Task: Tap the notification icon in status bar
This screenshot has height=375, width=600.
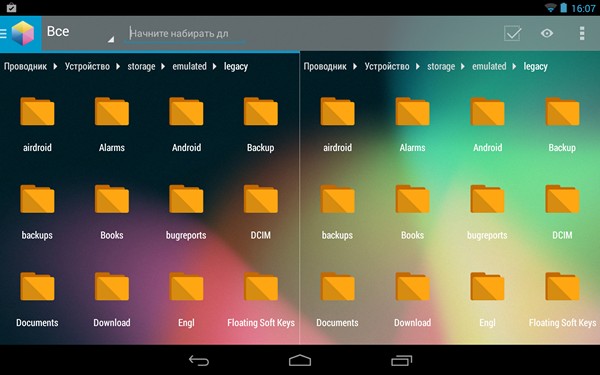Action: pyautogui.click(x=11, y=8)
